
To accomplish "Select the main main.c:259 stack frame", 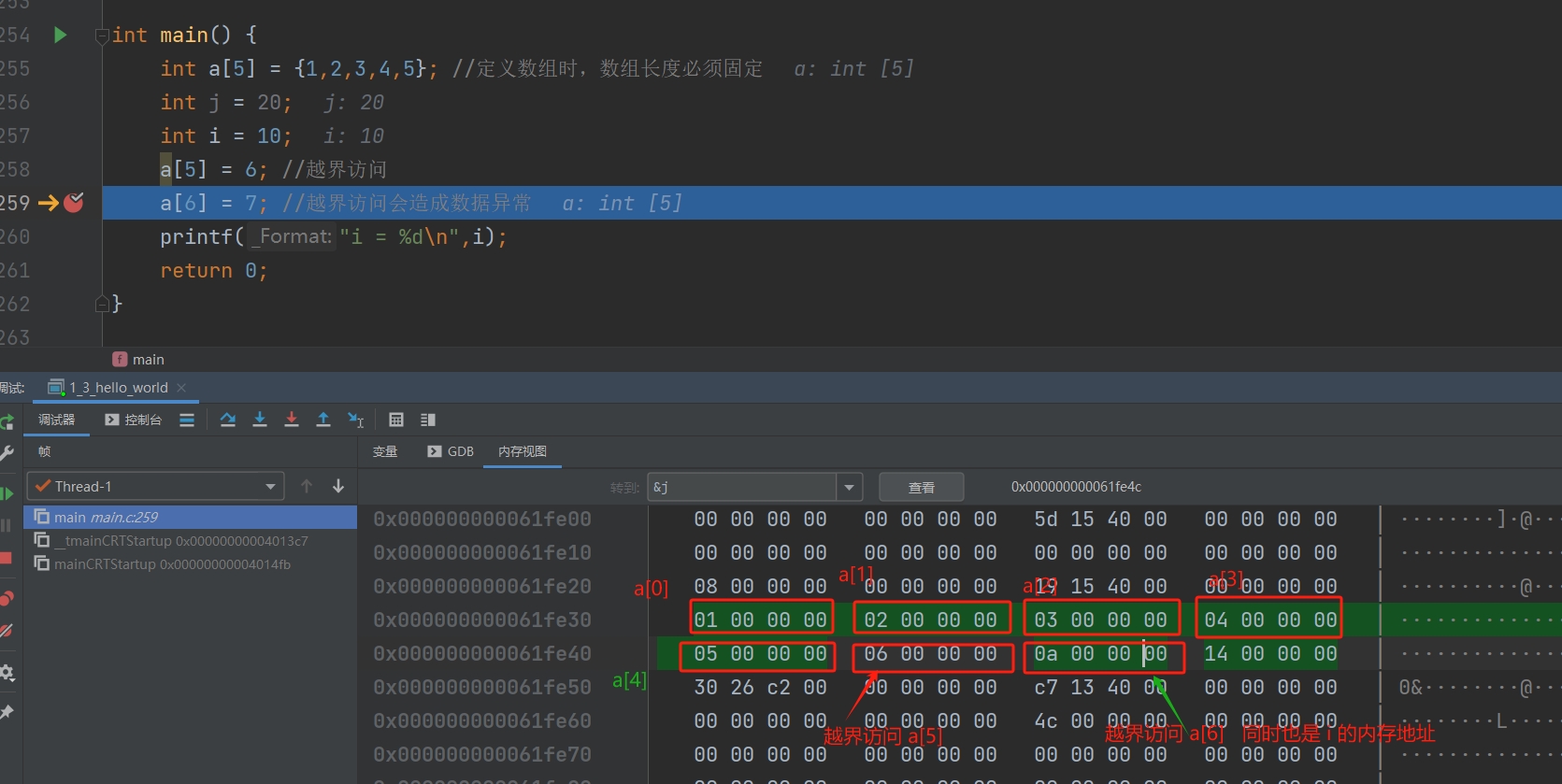I will coord(190,517).
